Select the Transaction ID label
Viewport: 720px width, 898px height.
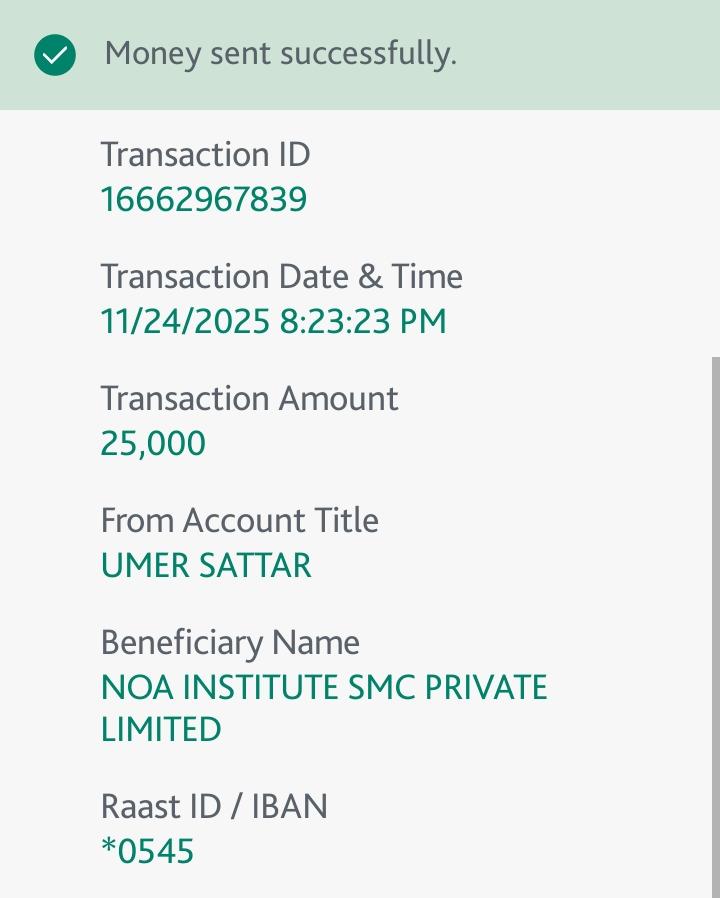(205, 155)
